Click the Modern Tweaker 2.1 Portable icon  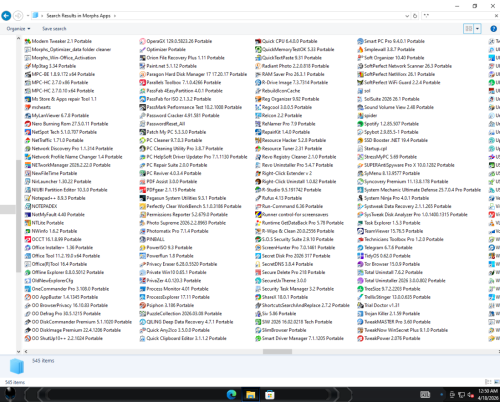28,41
